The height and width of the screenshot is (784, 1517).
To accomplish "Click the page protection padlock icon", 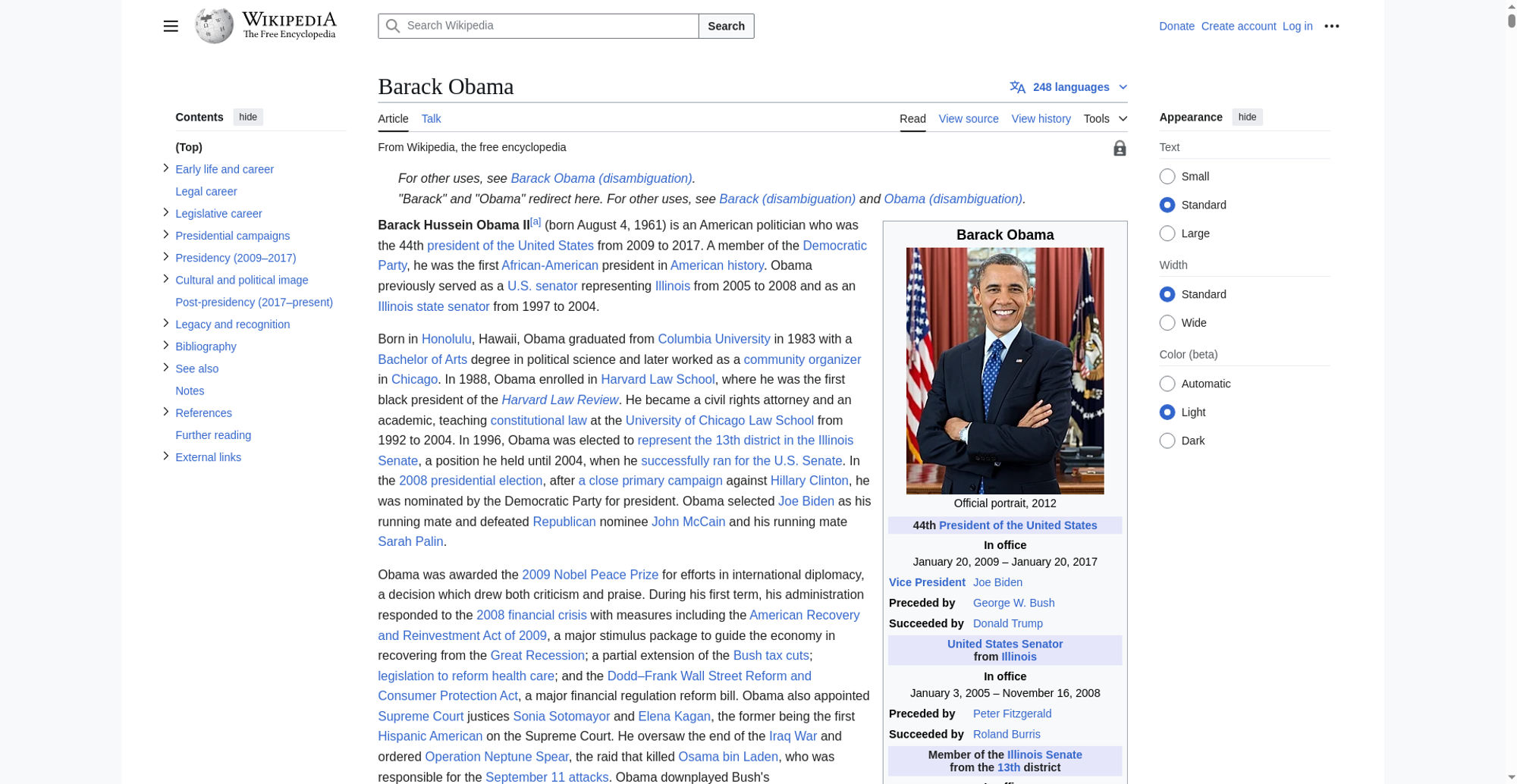I will (x=1120, y=148).
